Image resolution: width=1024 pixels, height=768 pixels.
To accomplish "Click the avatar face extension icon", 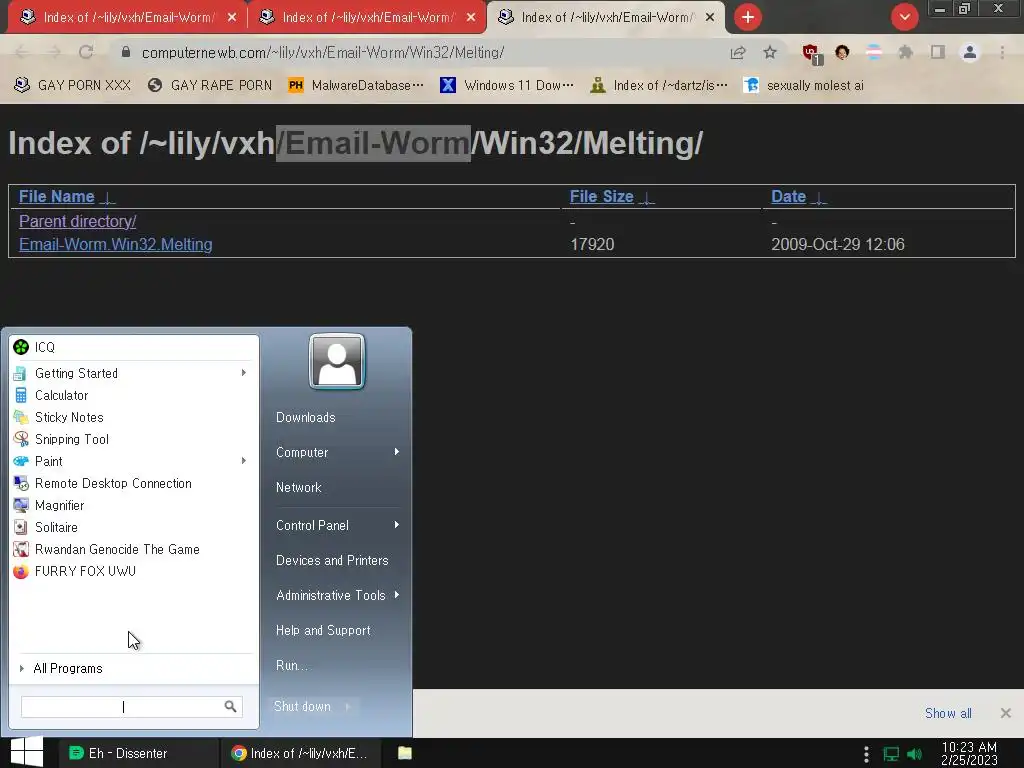I will (x=842, y=52).
